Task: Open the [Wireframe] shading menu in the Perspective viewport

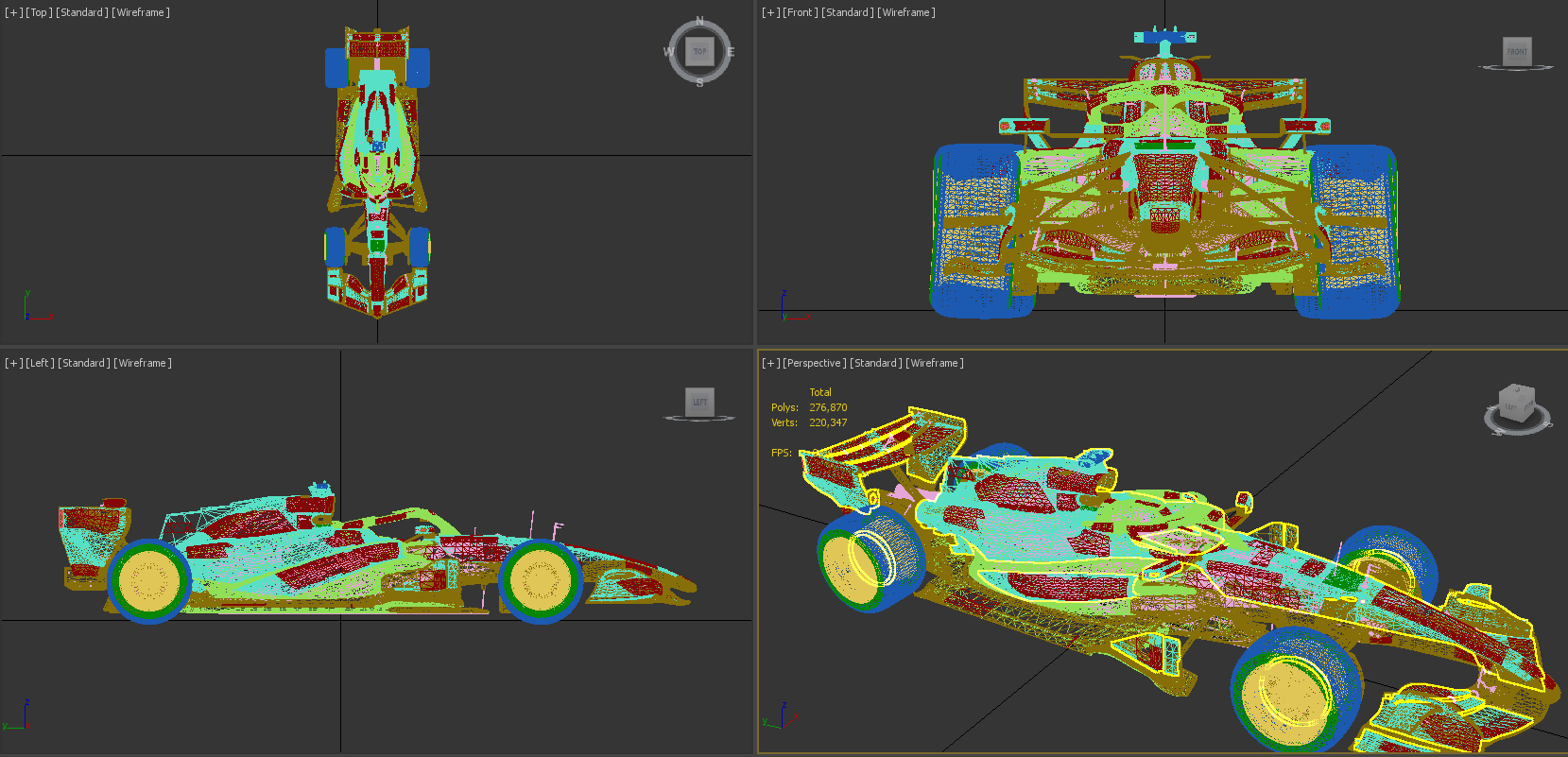Action: 935,363
